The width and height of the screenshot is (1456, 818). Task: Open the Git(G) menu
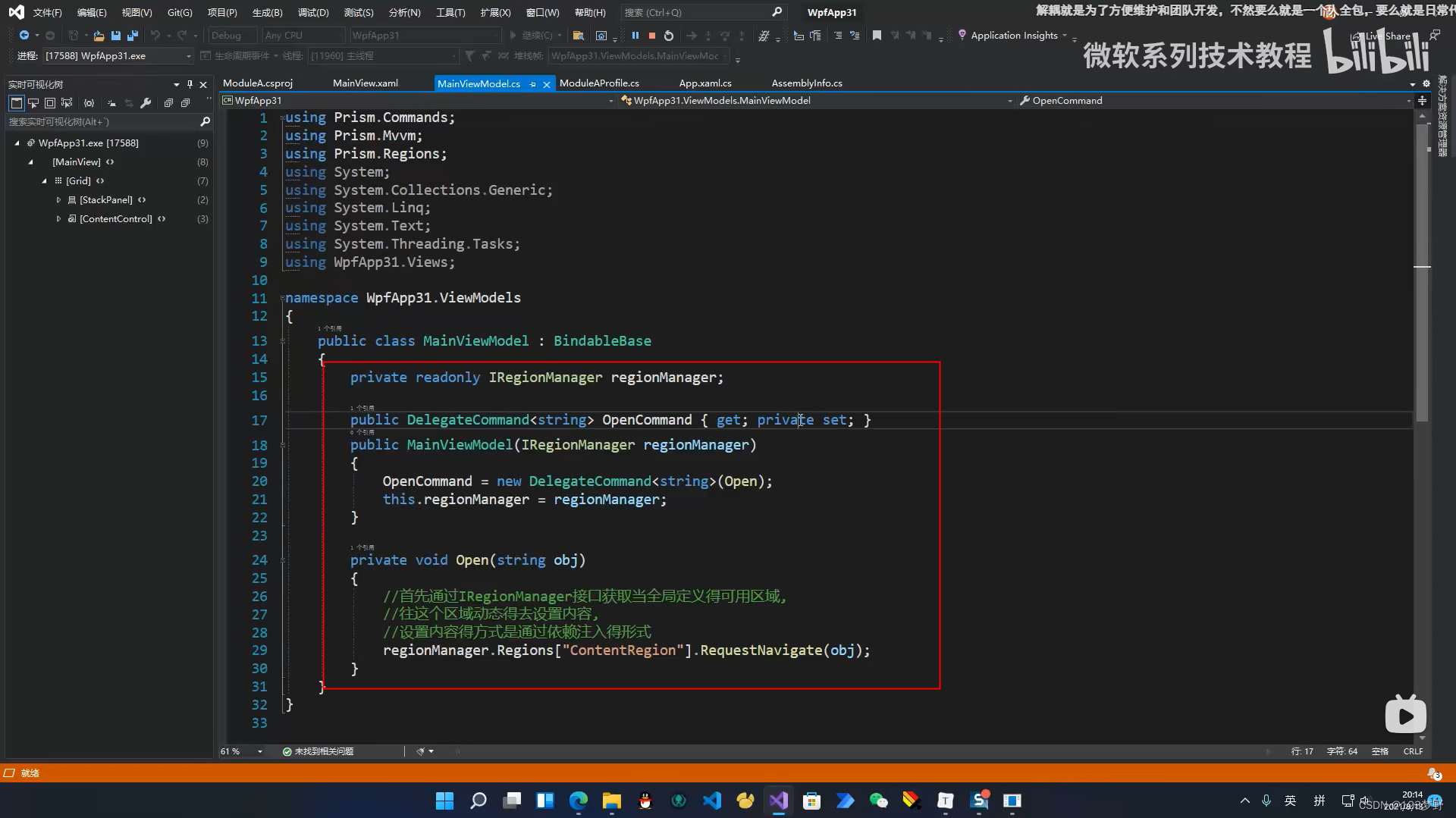pos(180,12)
